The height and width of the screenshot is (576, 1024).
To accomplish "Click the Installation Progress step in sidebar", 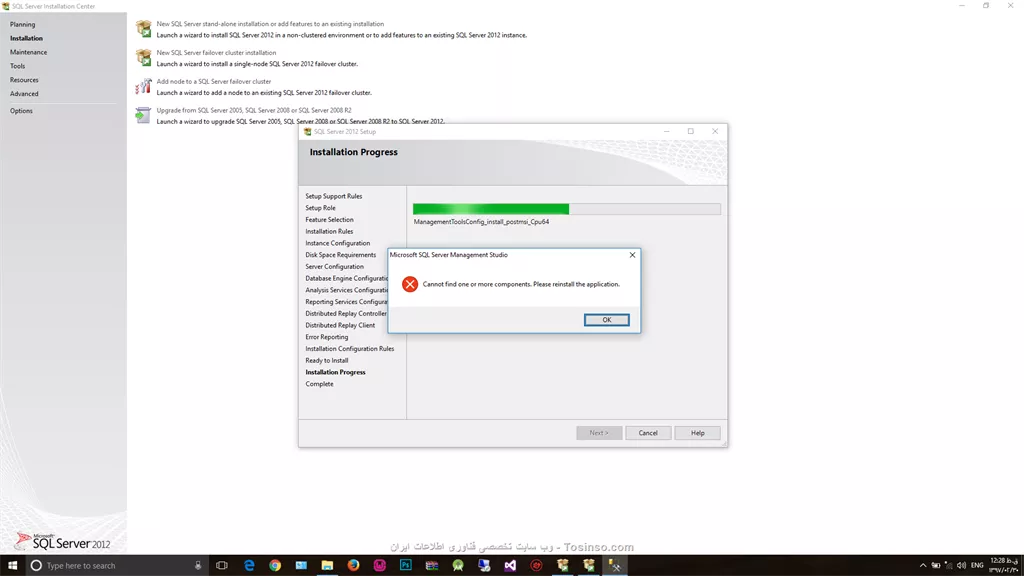I will pyautogui.click(x=336, y=372).
